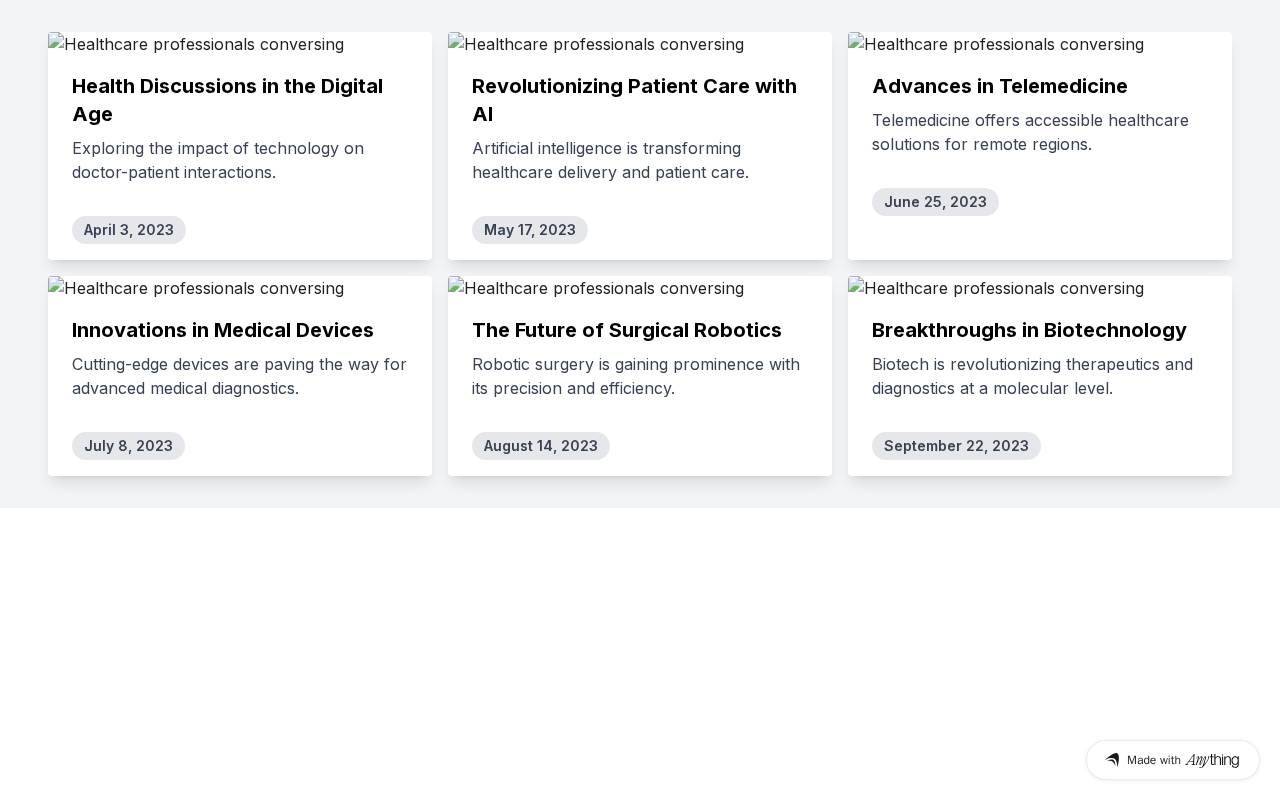The width and height of the screenshot is (1280, 800).
Task: Open Breakthroughs in Biotechnology article
Action: (x=1029, y=330)
